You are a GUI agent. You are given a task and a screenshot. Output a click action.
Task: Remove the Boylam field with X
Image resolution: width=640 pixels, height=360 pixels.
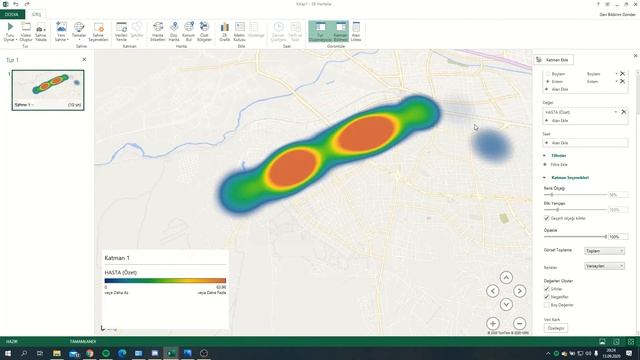pyautogui.click(x=622, y=74)
